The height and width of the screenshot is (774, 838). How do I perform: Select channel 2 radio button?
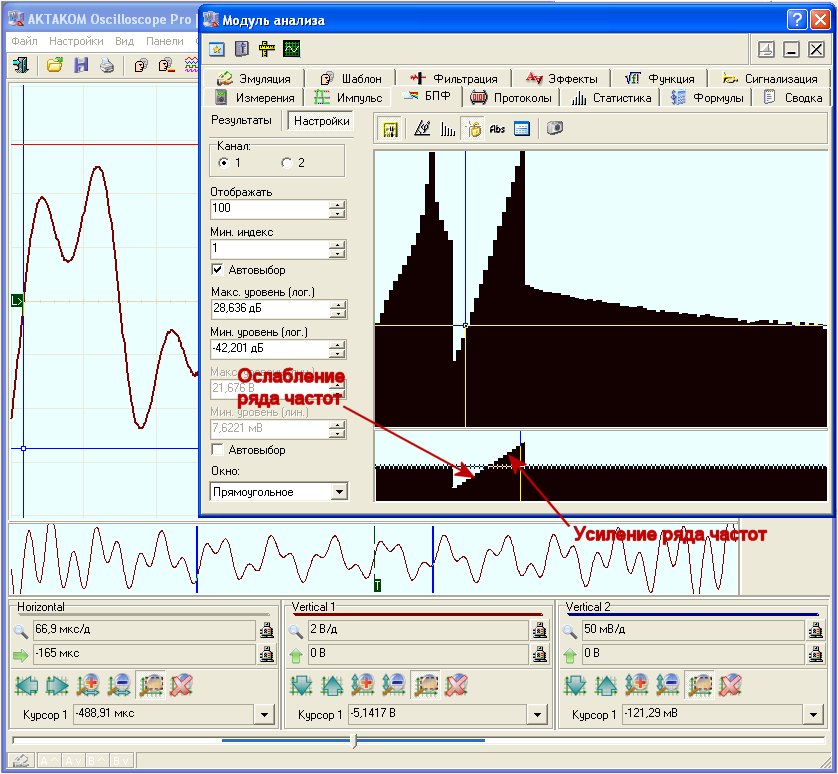coord(287,162)
